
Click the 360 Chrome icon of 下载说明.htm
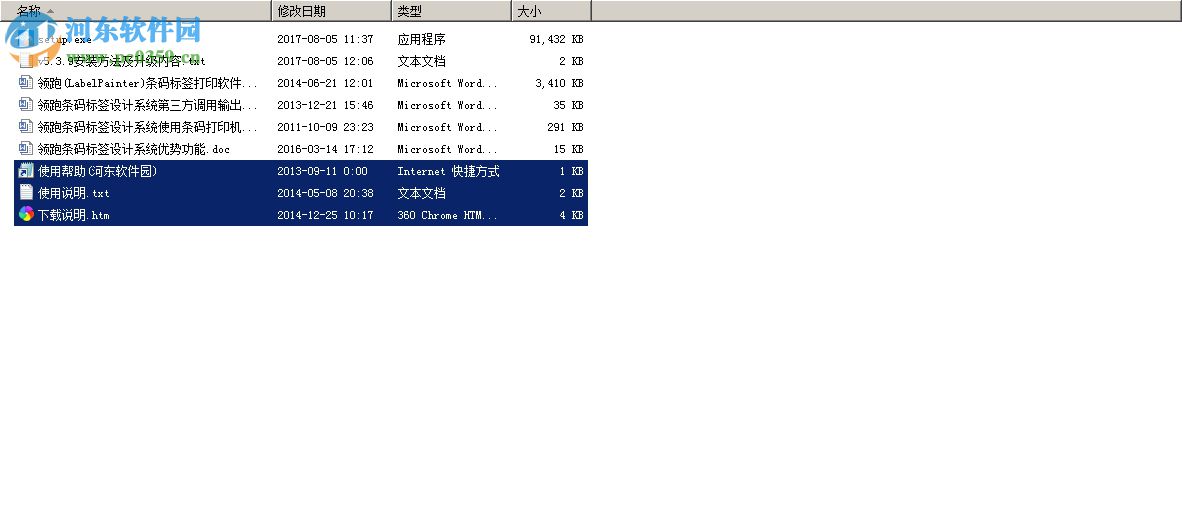(26, 215)
